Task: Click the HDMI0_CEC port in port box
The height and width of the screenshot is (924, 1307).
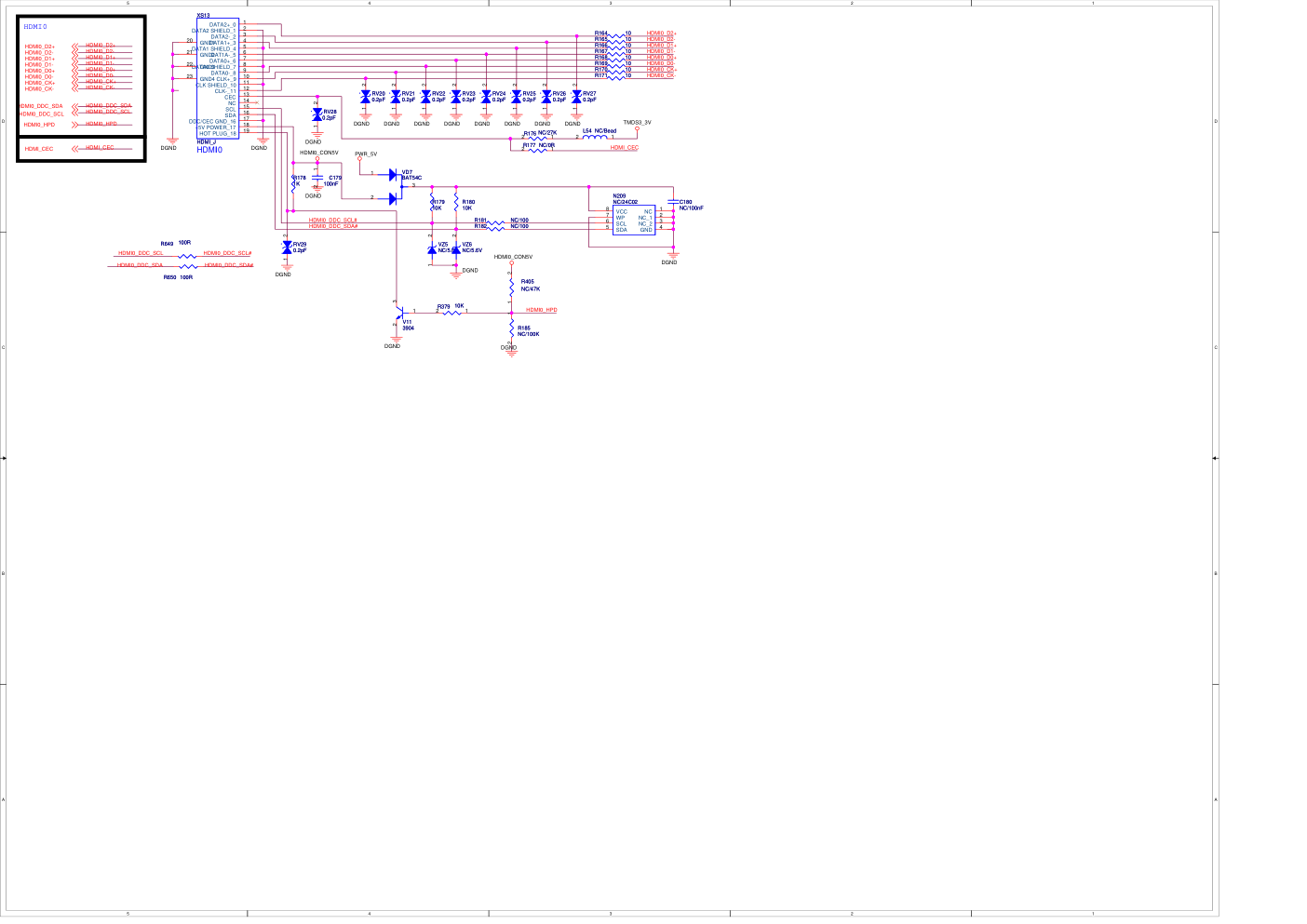Action: point(39,149)
